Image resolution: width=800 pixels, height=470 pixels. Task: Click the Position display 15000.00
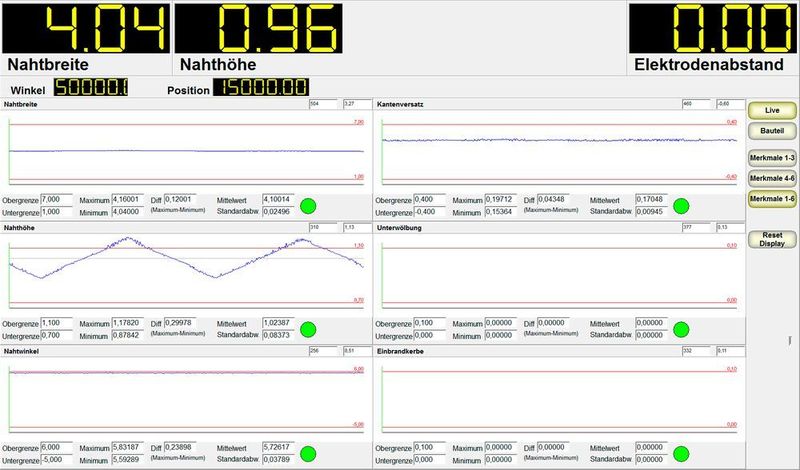[x=261, y=87]
